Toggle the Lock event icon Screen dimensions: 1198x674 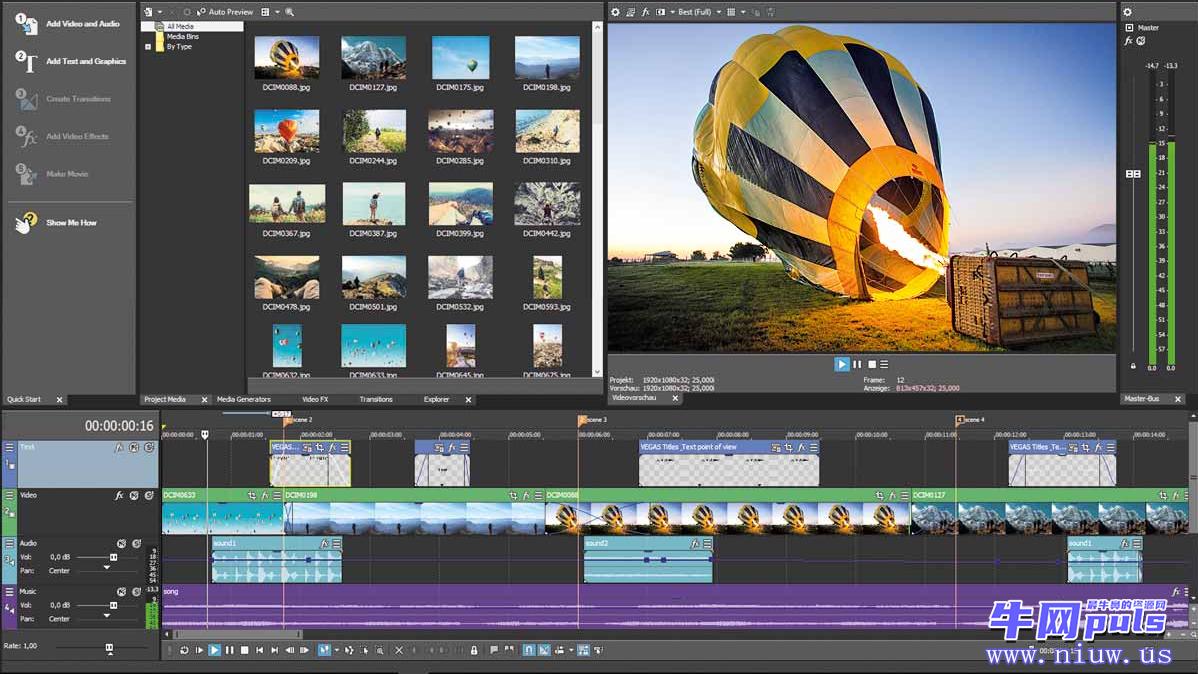474,650
